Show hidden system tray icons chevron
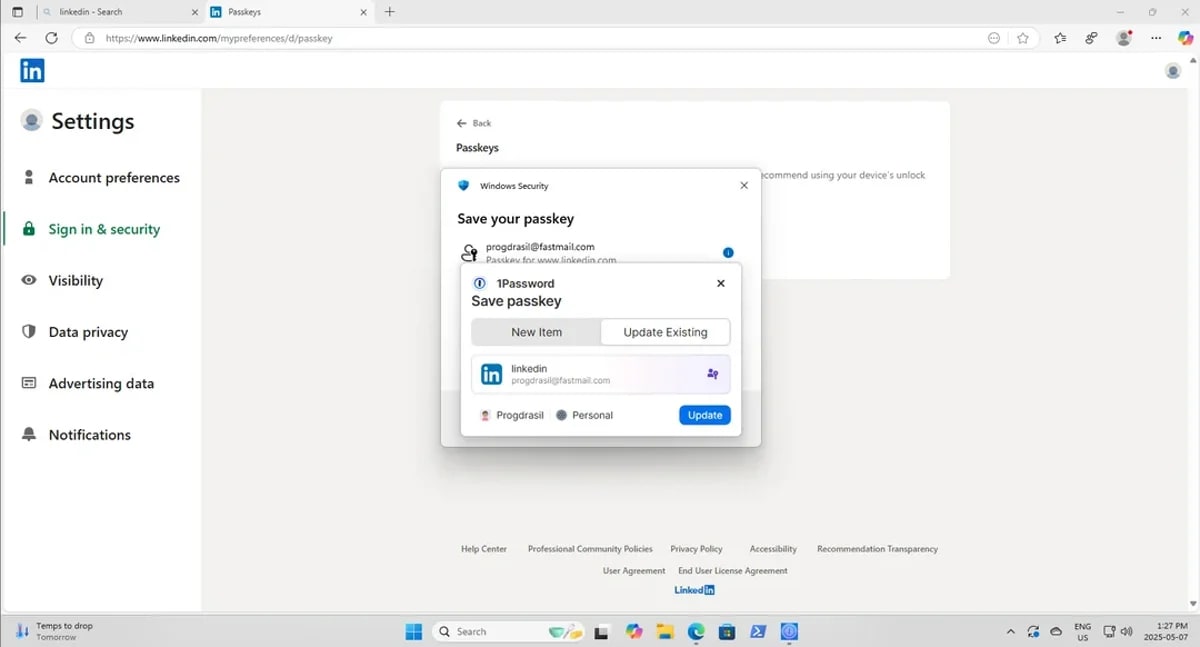This screenshot has height=647, width=1200. pyautogui.click(x=1010, y=631)
